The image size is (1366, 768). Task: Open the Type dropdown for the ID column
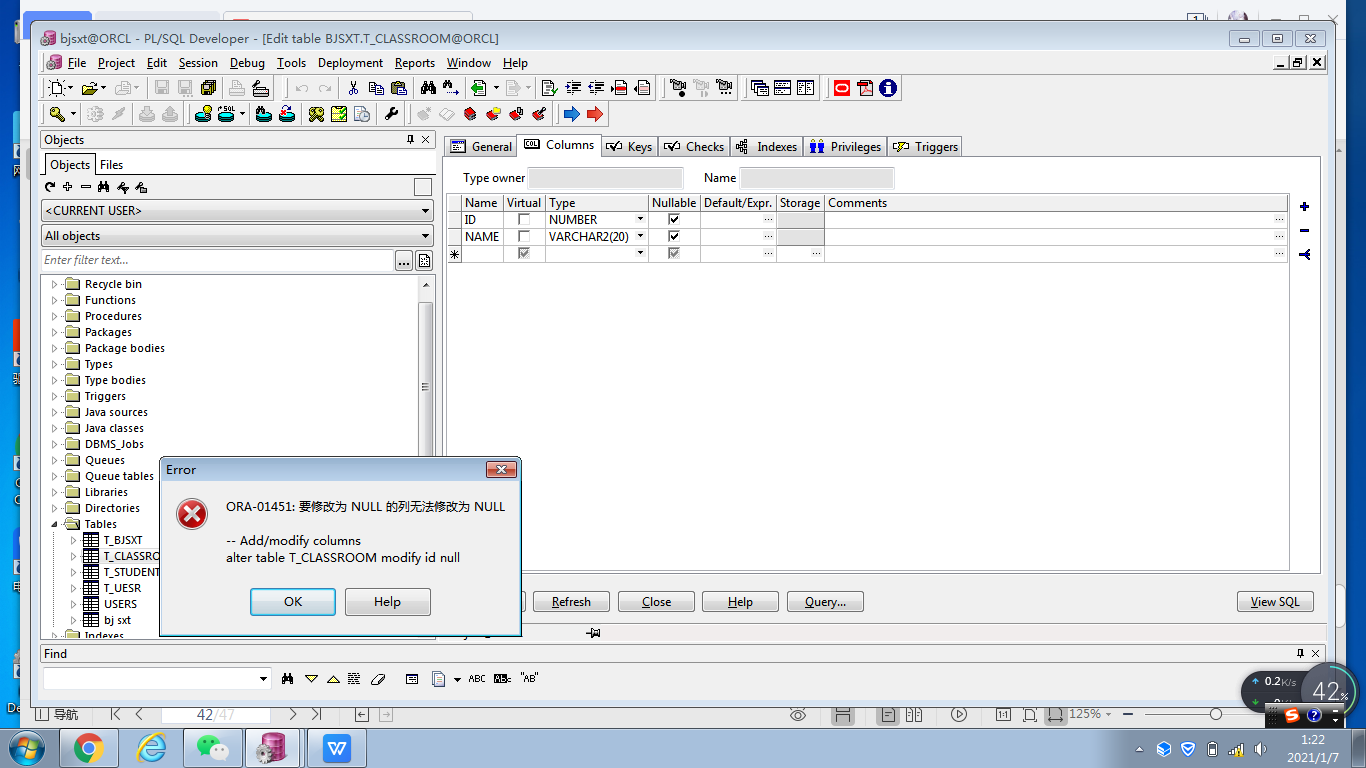tap(640, 220)
